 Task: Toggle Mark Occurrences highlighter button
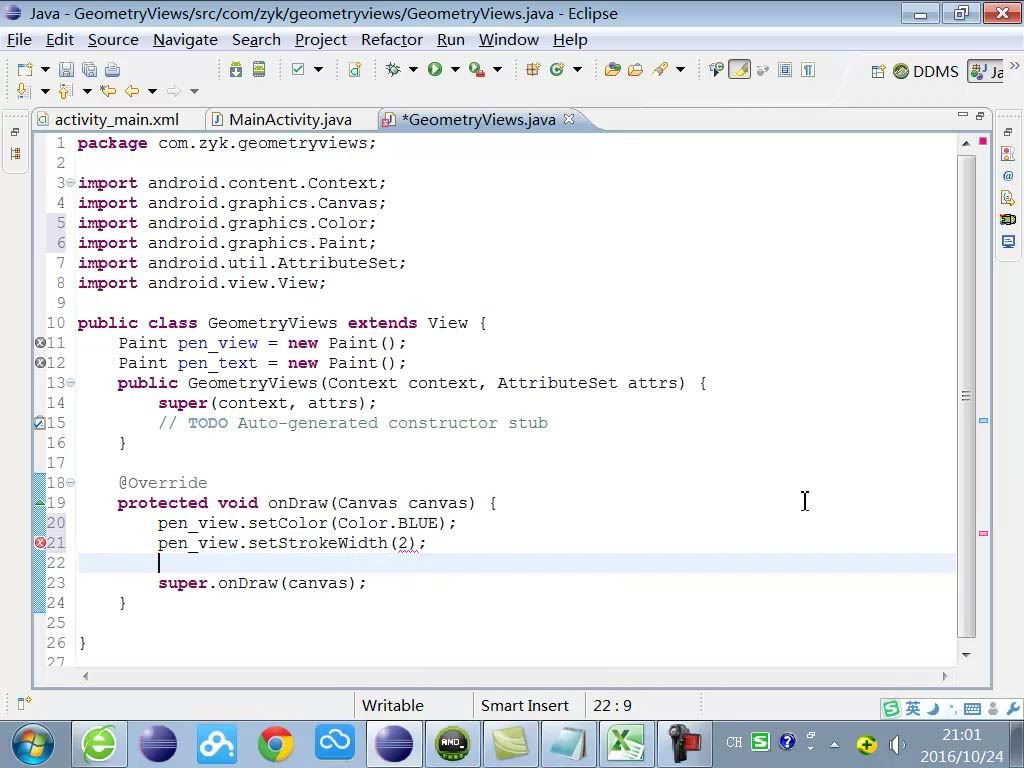pyautogui.click(x=739, y=69)
